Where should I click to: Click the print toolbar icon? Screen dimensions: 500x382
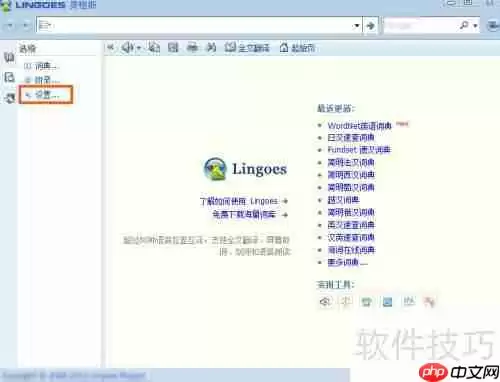point(192,48)
